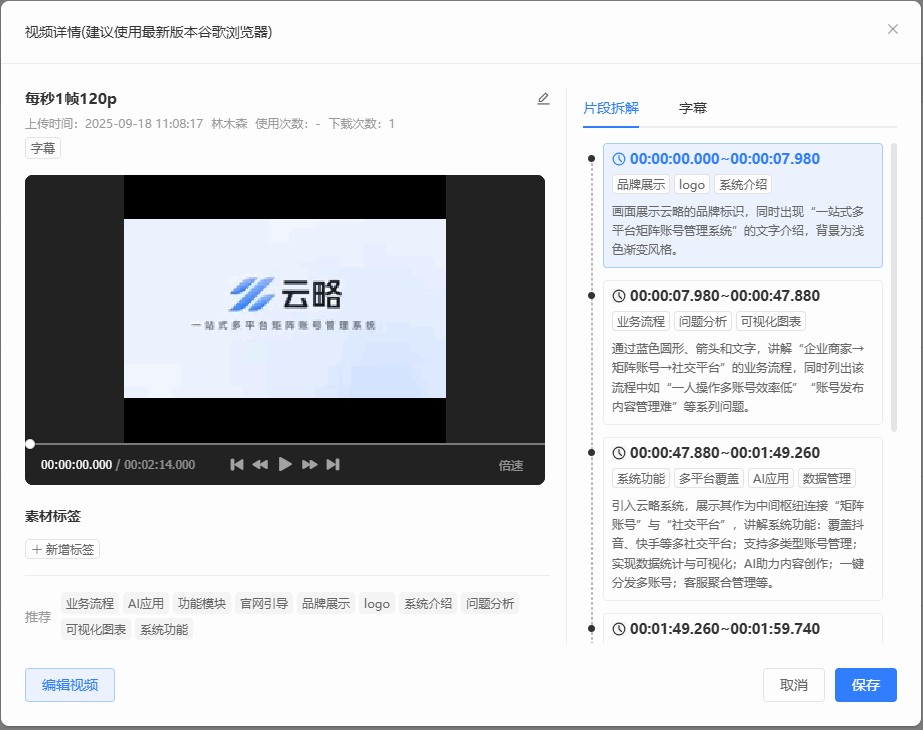Viewport: 923px width, 730px height.
Task: Jump to the 00:00:47.880~00:01:49.260 segment
Action: click(742, 453)
